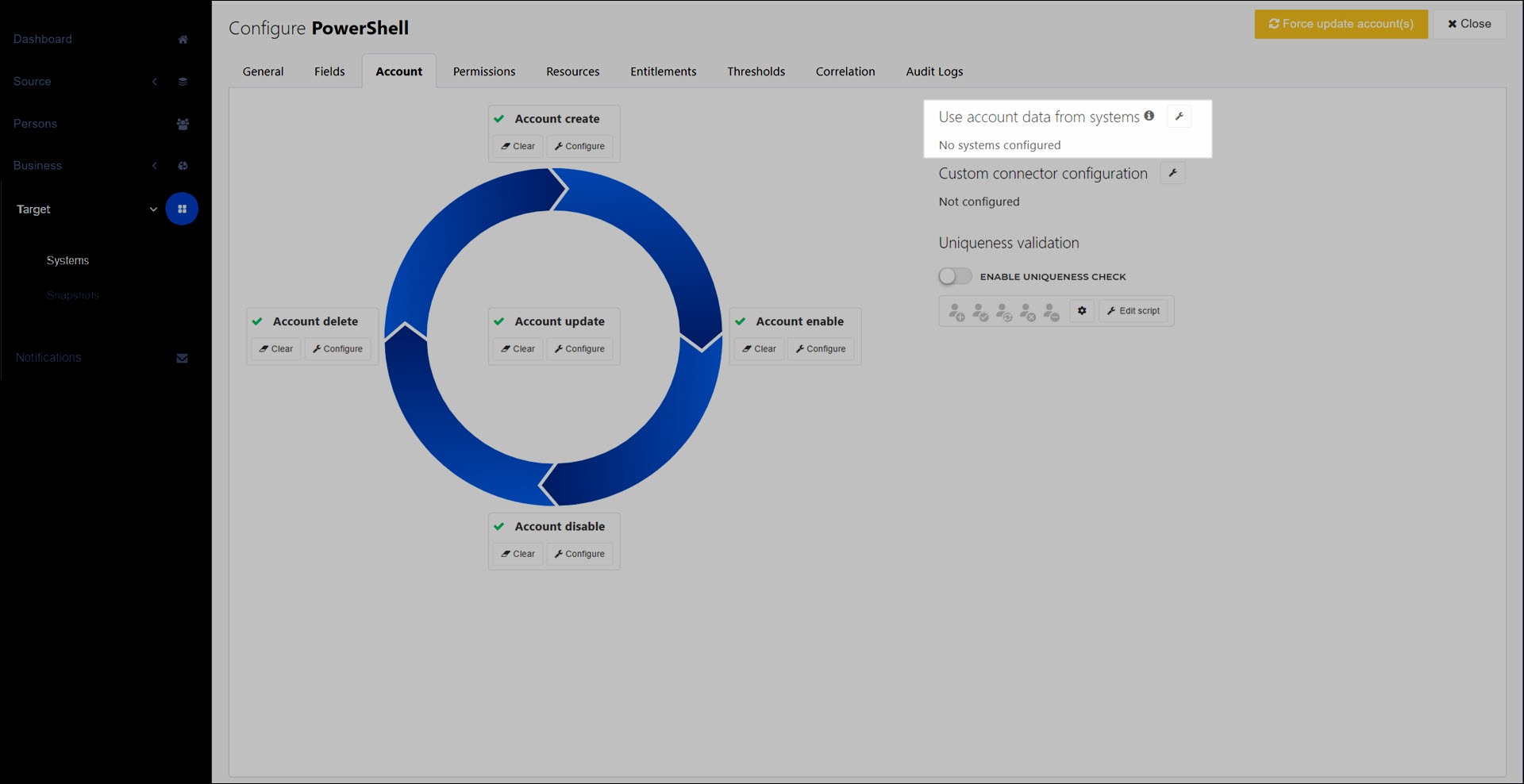This screenshot has height=784, width=1524.
Task: Clear the Account create action
Action: pos(518,146)
